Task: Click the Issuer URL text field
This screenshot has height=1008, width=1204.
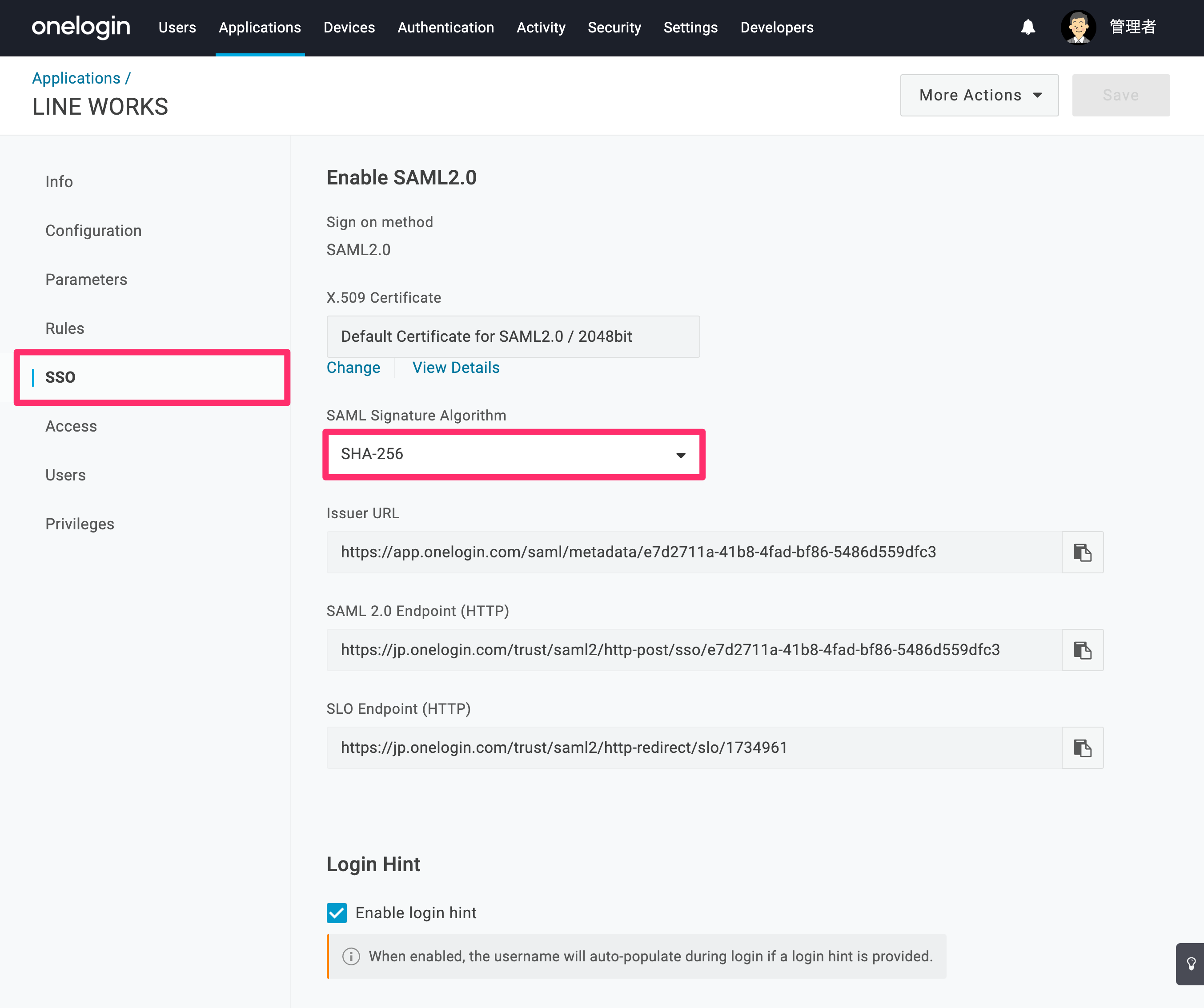Action: click(x=694, y=552)
